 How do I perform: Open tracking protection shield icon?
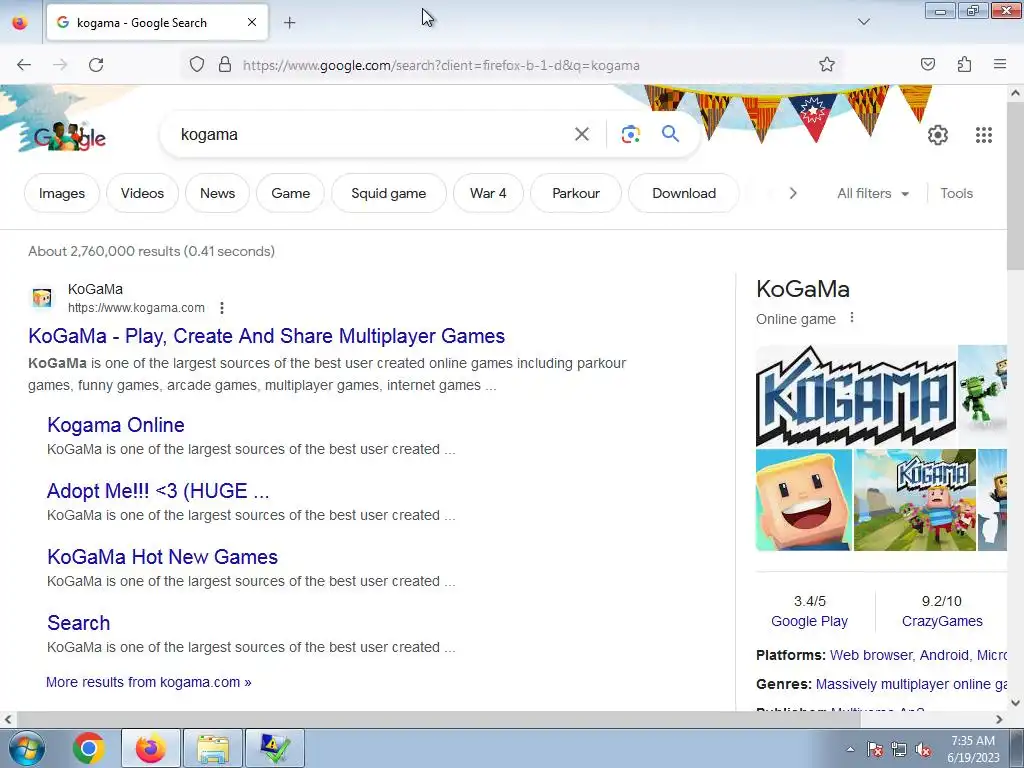click(197, 65)
